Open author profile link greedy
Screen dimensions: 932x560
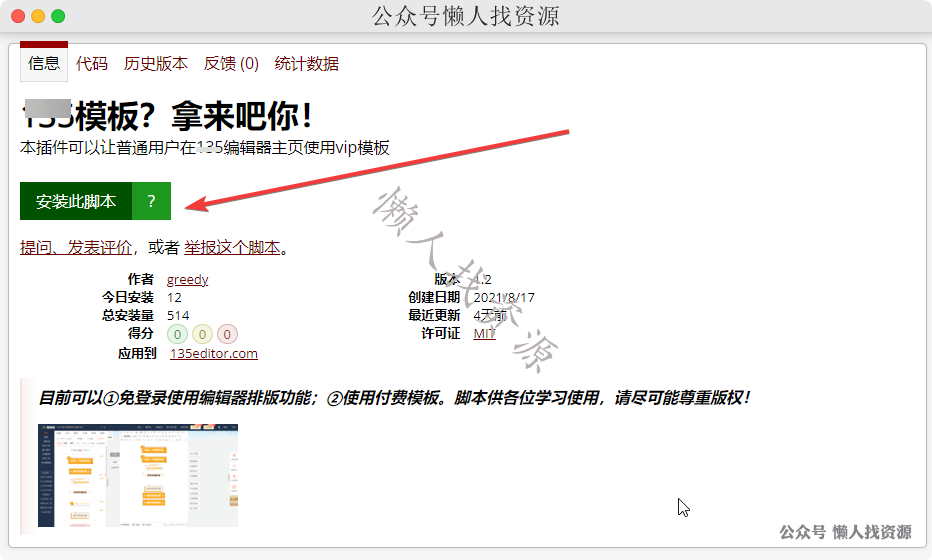(187, 279)
